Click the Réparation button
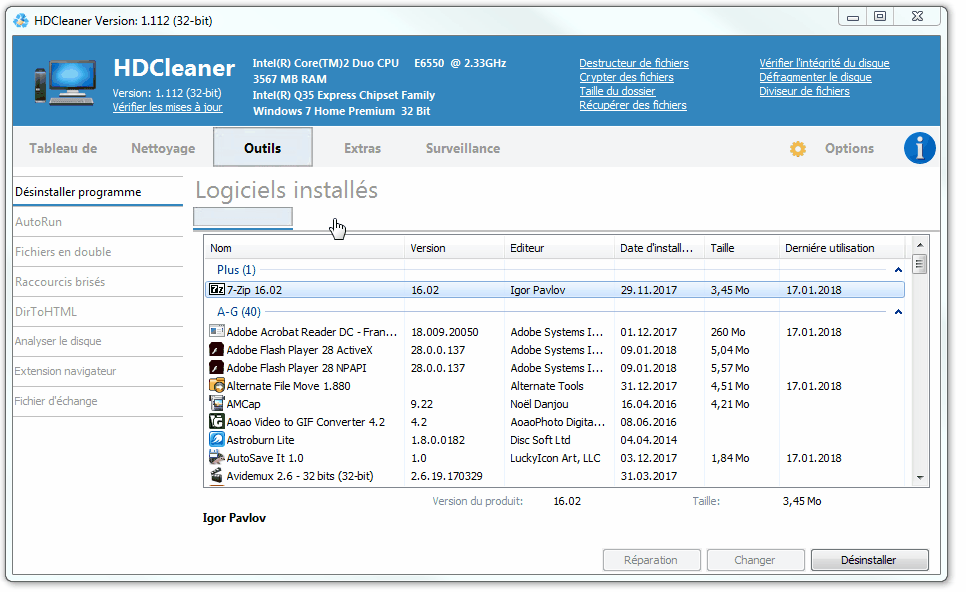Screen dimensions: 966x592 pyautogui.click(x=651, y=560)
